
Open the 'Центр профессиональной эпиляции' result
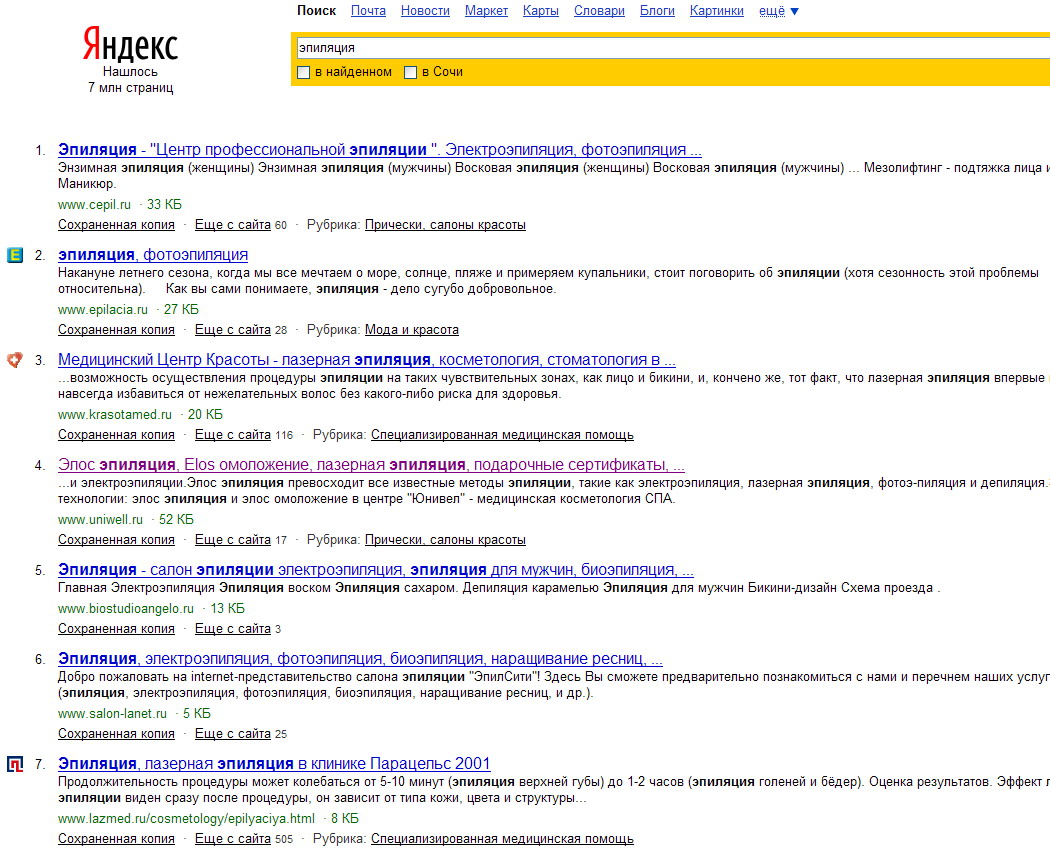[x=380, y=150]
